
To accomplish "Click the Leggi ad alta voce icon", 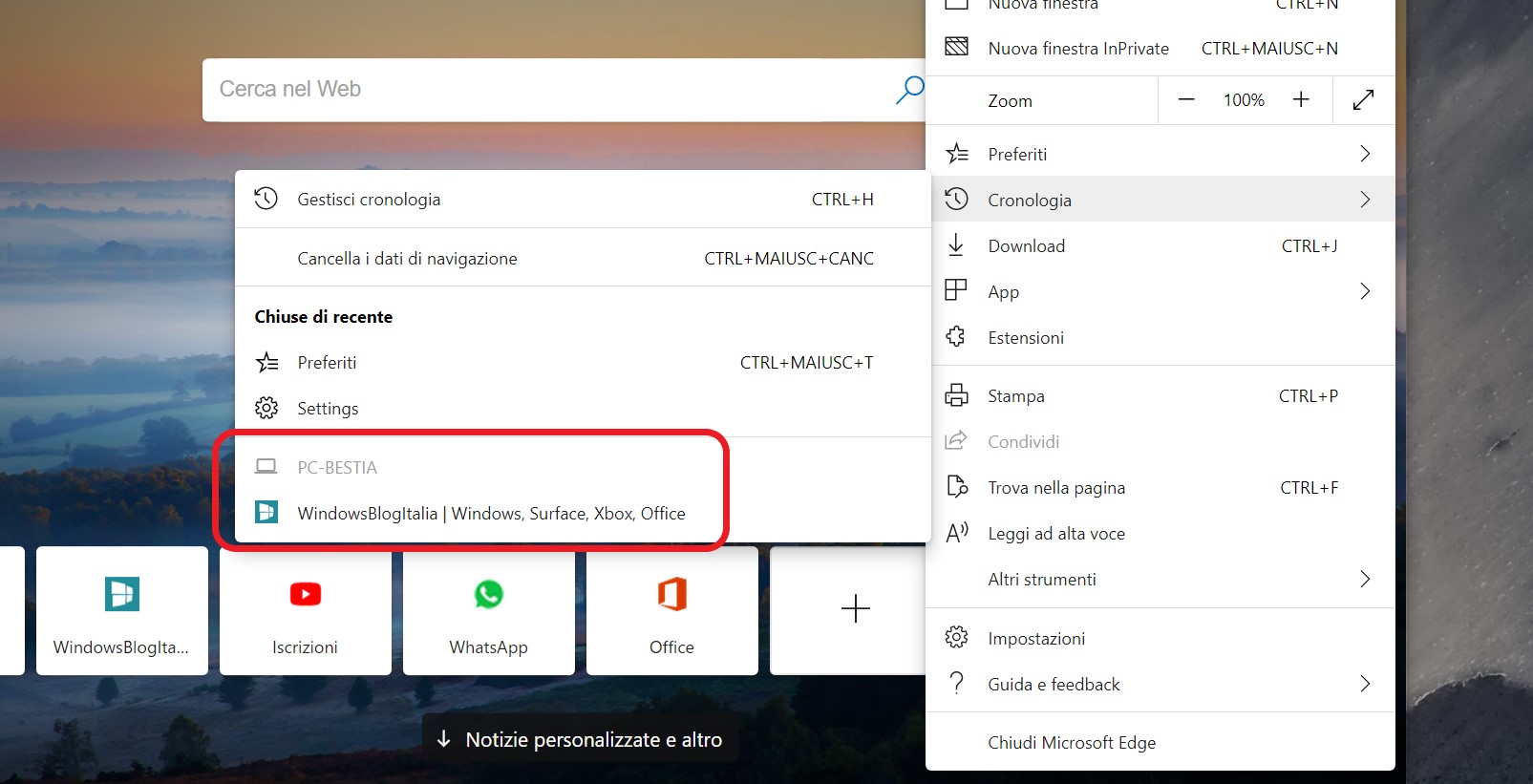I will click(956, 533).
